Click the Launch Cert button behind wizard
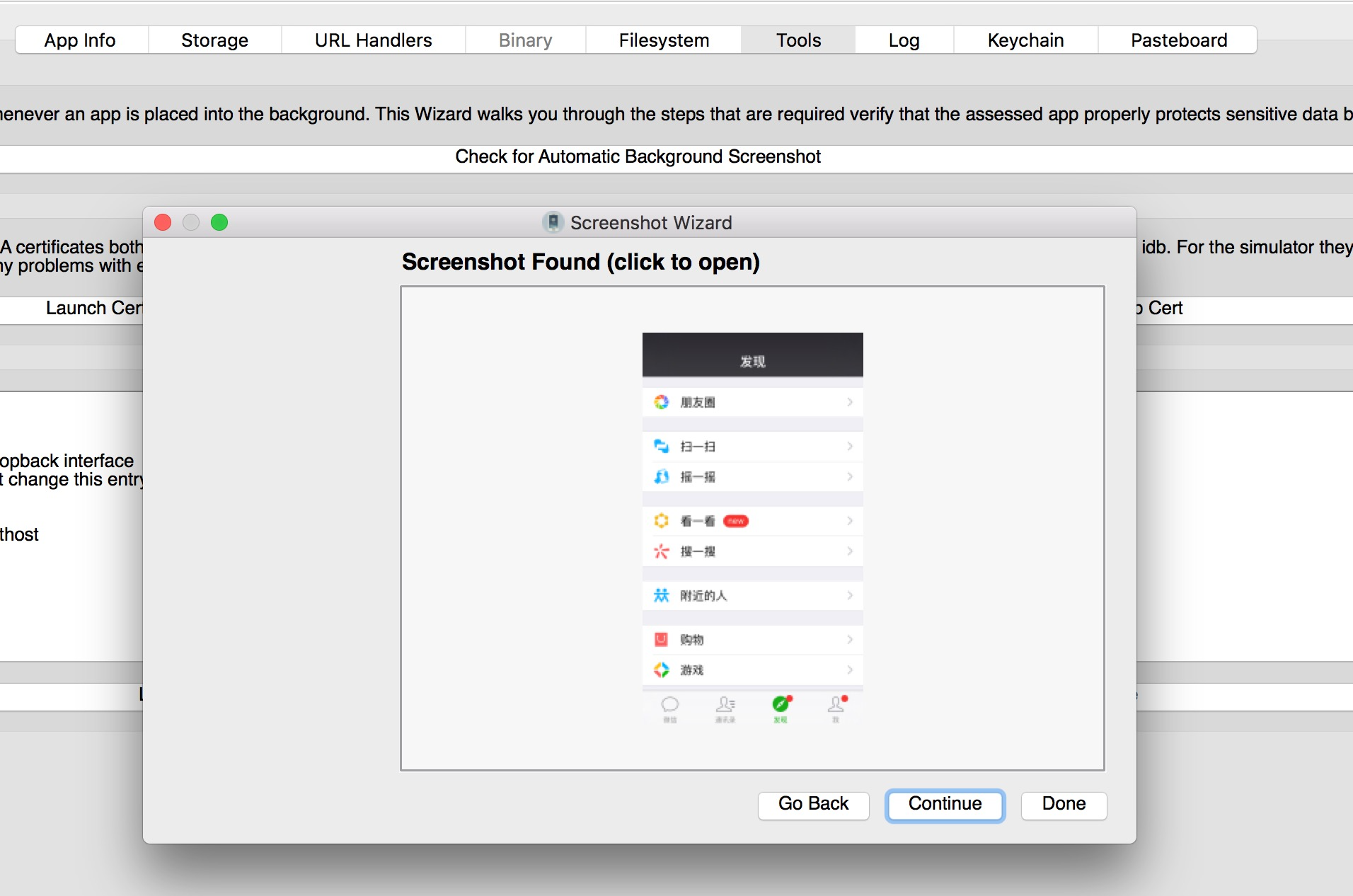Image resolution: width=1353 pixels, height=896 pixels. [71, 309]
